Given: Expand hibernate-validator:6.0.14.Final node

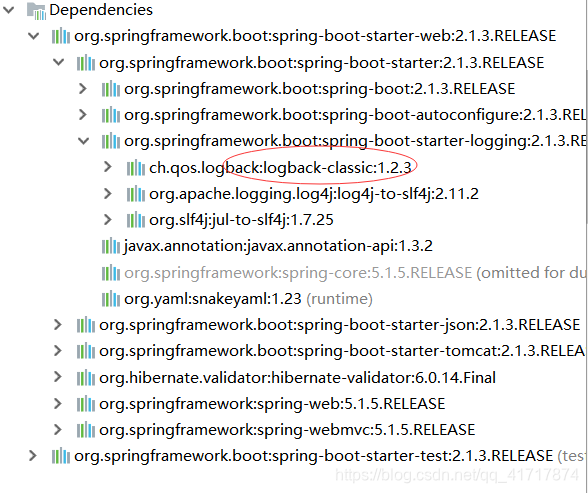Looking at the screenshot, I should pyautogui.click(x=58, y=377).
